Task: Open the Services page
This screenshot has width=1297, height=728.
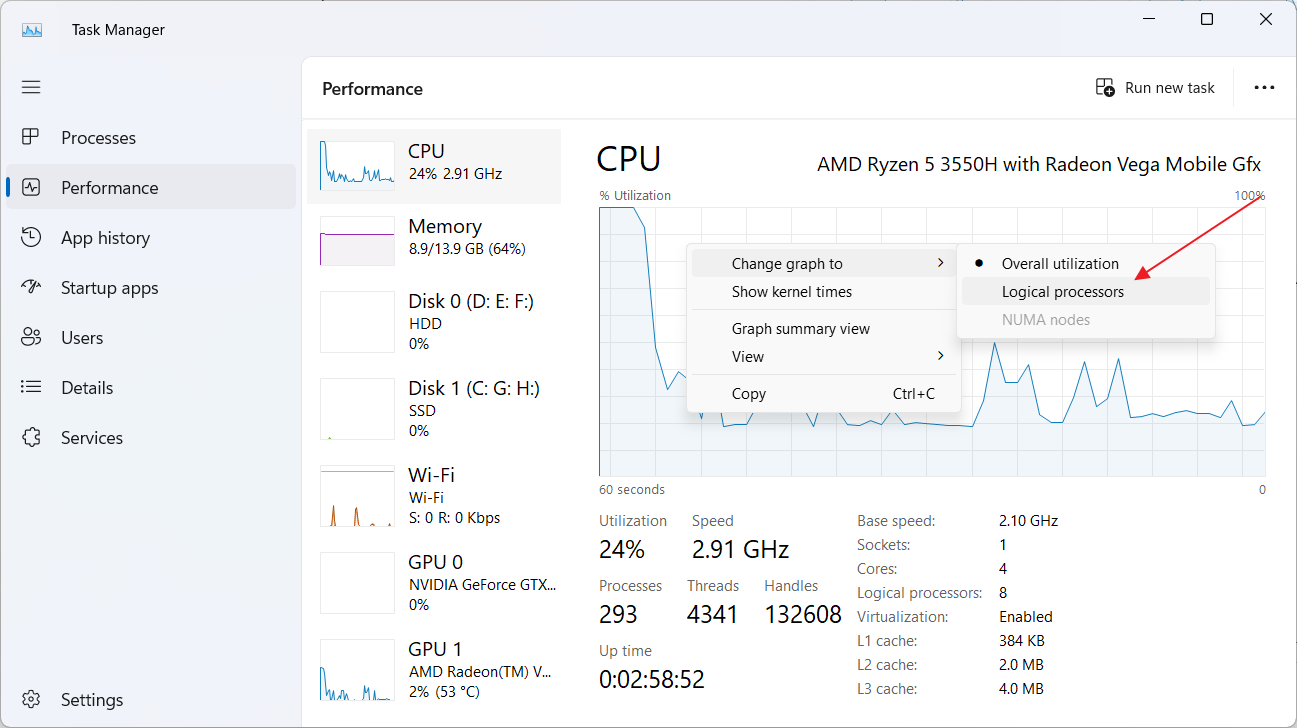Action: [92, 437]
